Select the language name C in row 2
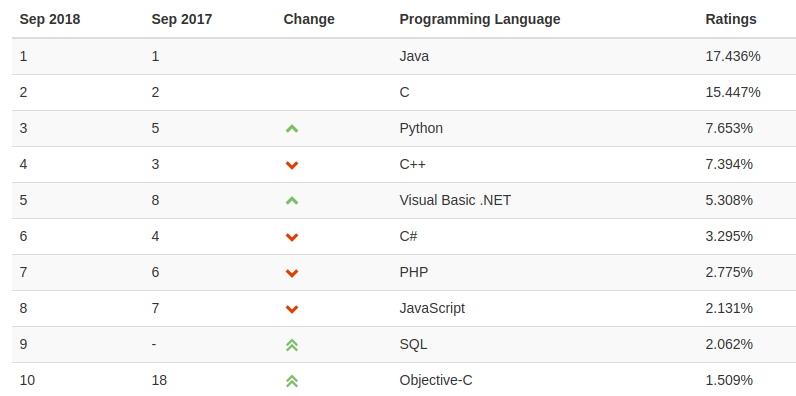Image resolution: width=796 pixels, height=396 pixels. click(404, 92)
